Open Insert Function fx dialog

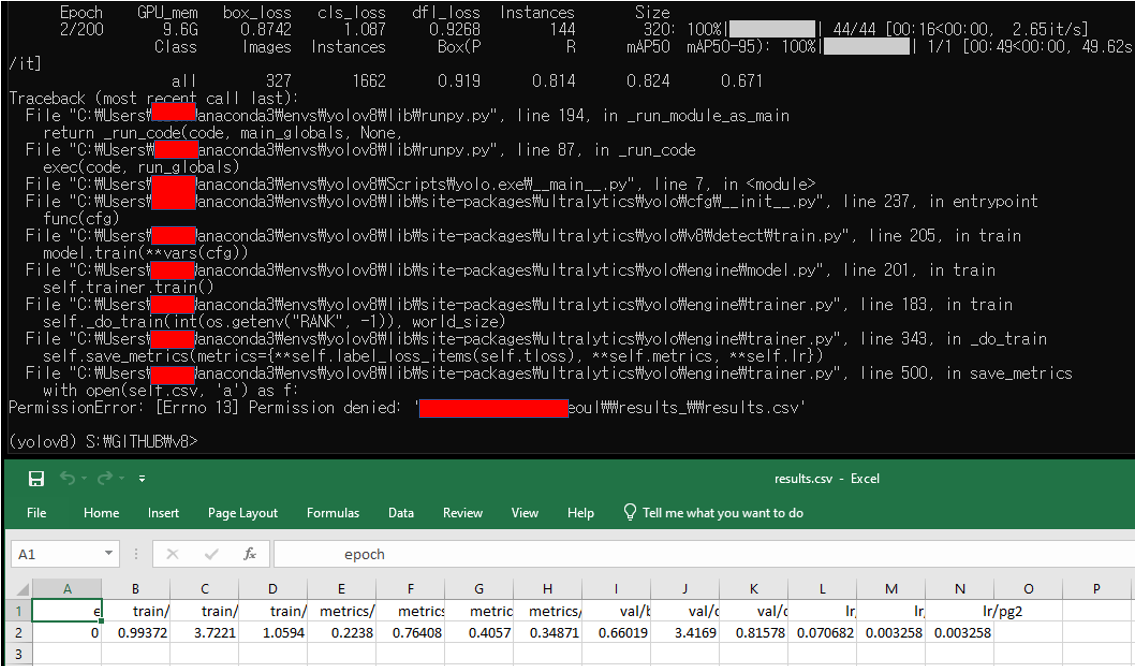tap(250, 554)
